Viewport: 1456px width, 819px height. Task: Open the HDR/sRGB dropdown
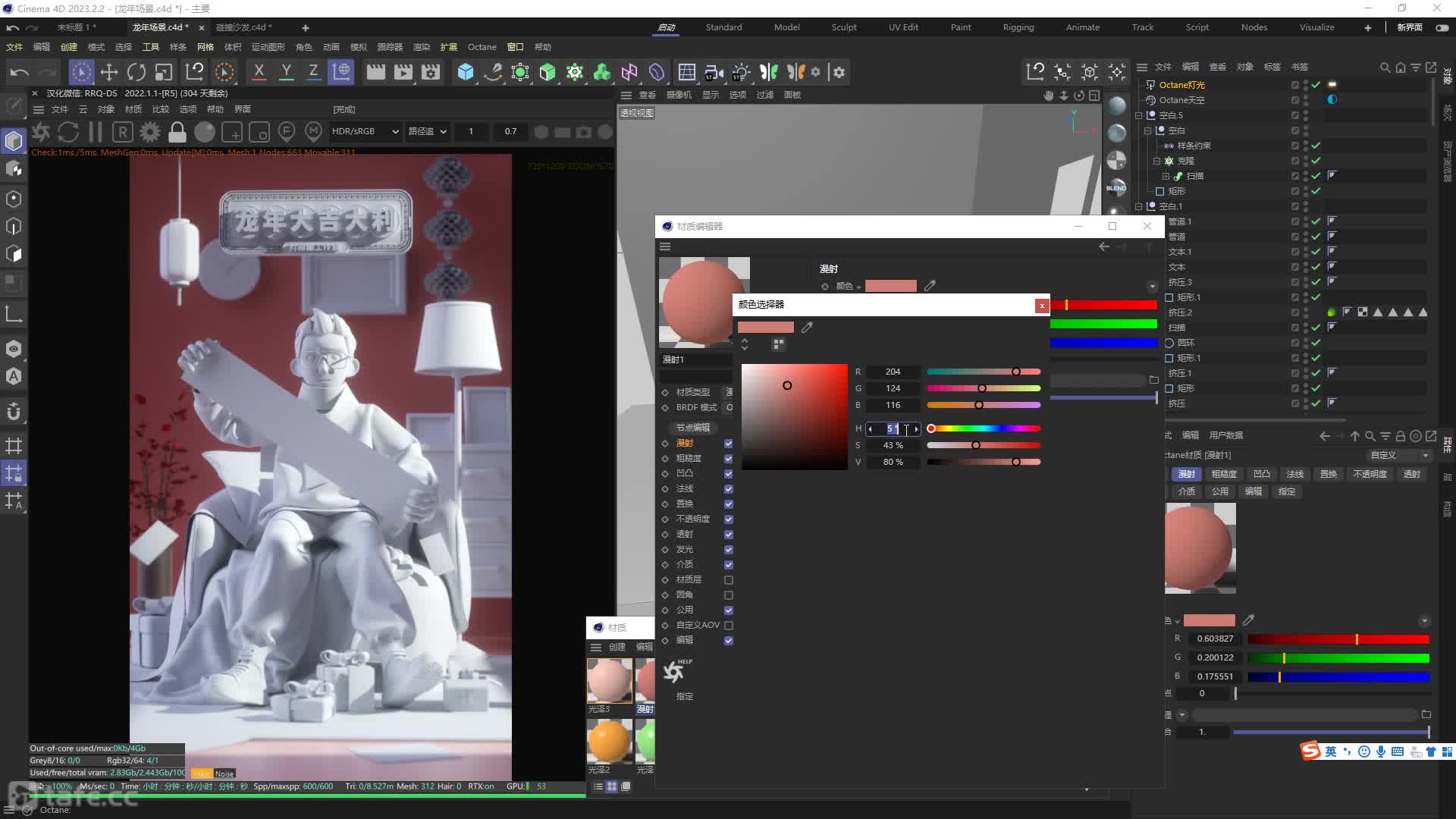[x=365, y=131]
